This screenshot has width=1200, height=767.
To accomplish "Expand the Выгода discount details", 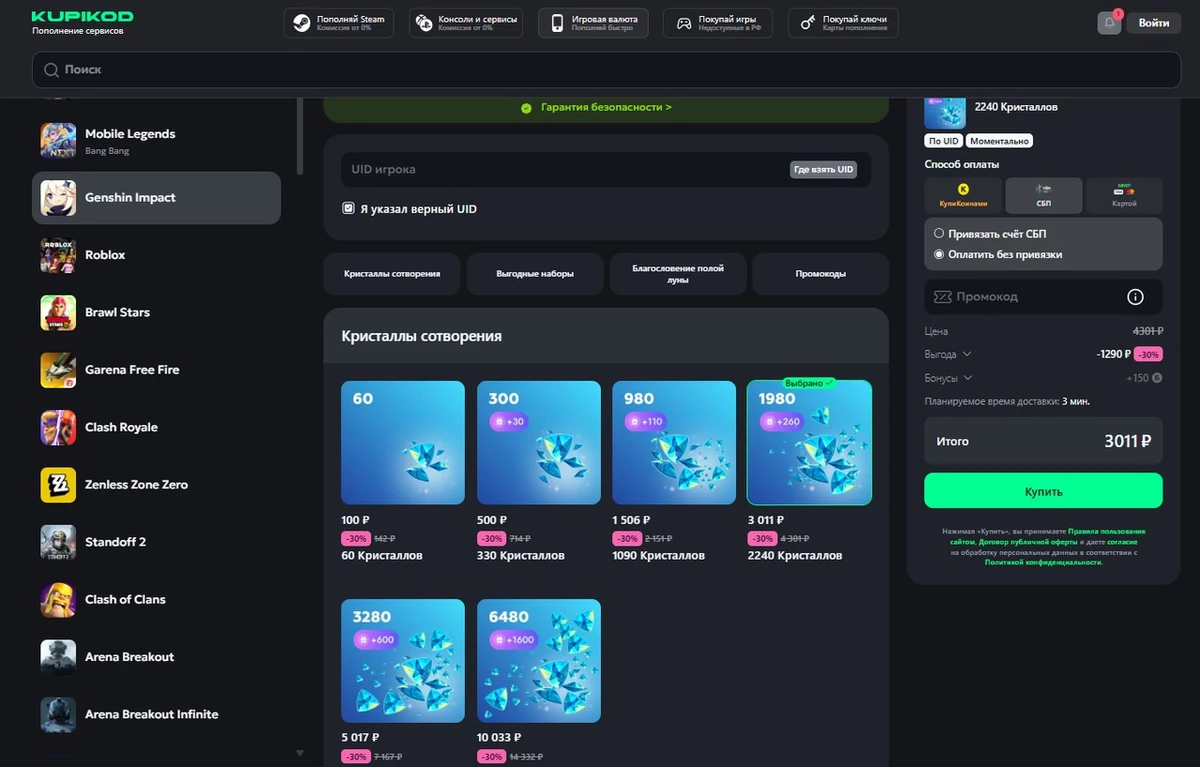I will [x=948, y=354].
